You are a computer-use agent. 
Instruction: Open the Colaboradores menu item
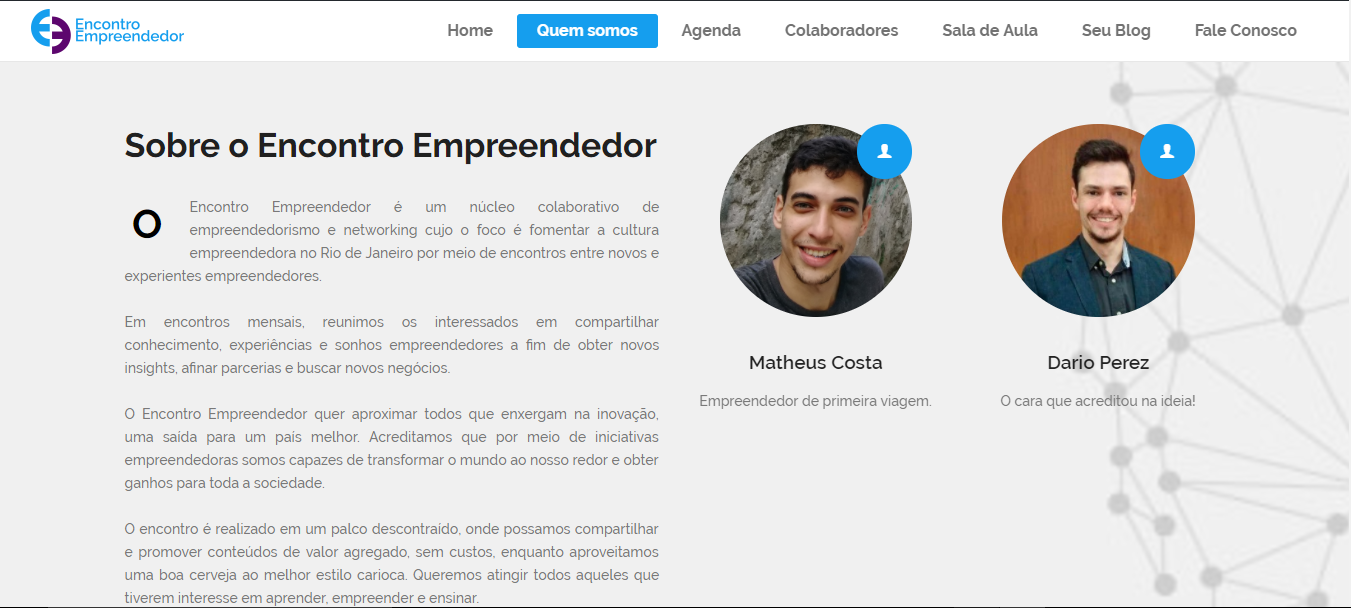841,31
